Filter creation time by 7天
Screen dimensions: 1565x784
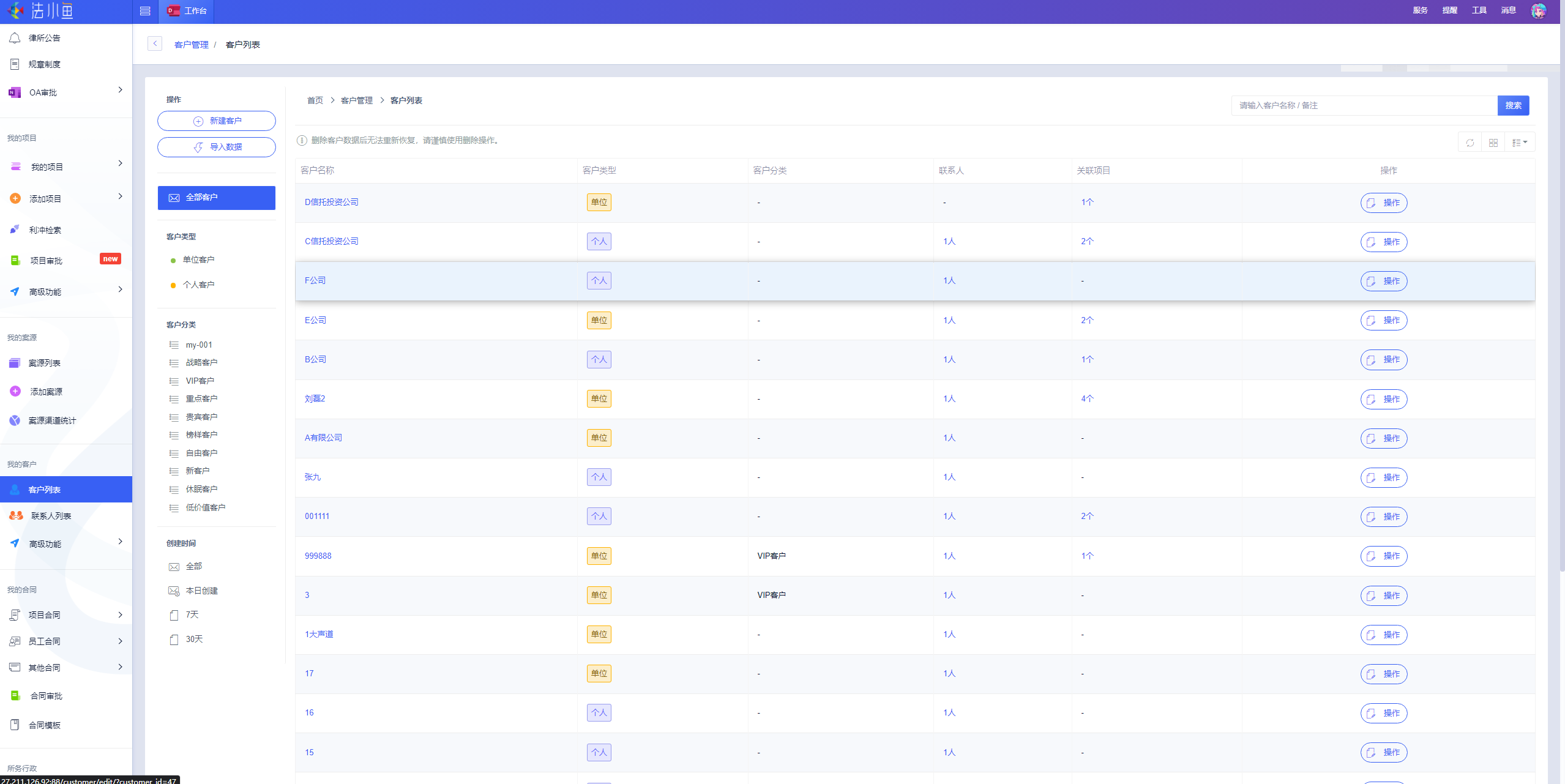[192, 614]
